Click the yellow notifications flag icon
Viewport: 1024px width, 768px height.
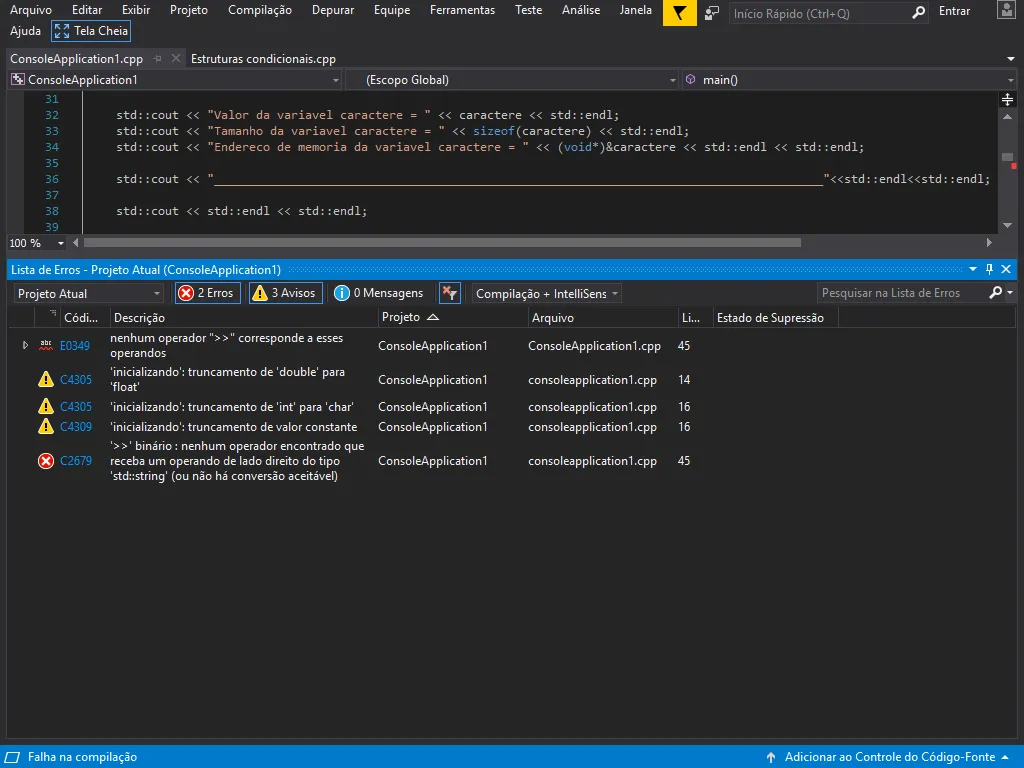coord(680,12)
